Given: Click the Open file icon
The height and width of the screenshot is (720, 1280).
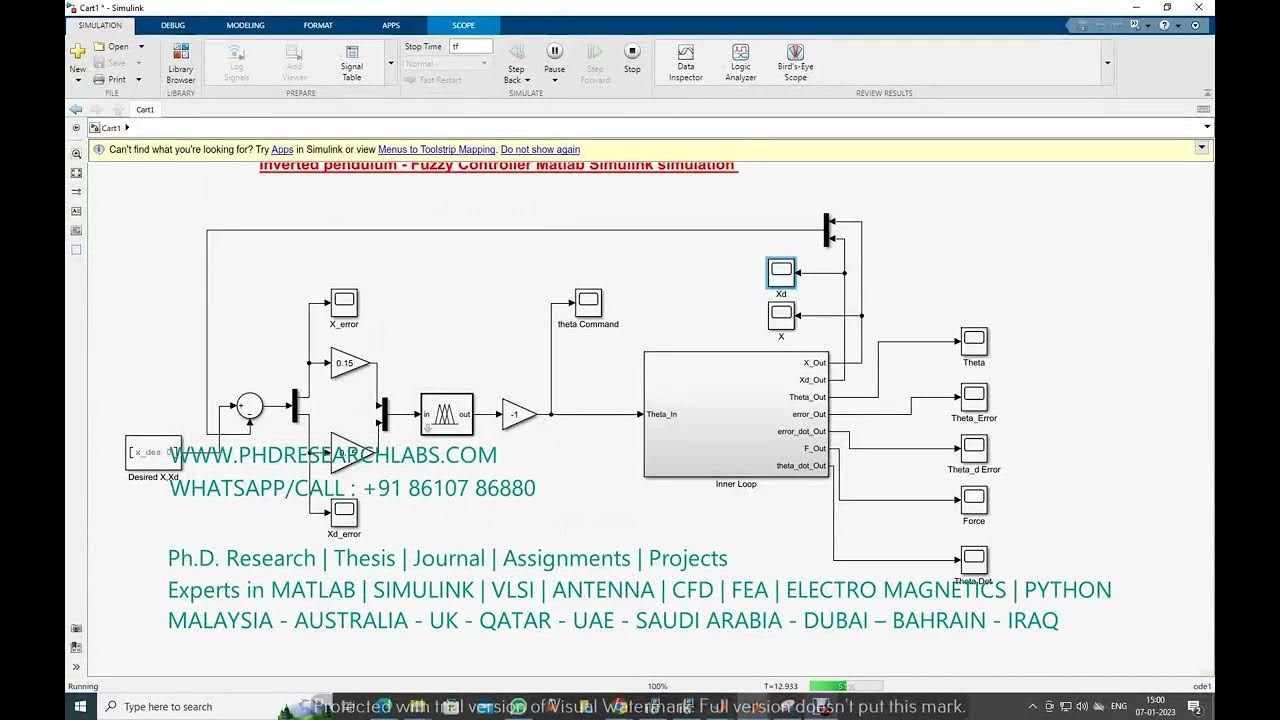Looking at the screenshot, I should [99, 46].
